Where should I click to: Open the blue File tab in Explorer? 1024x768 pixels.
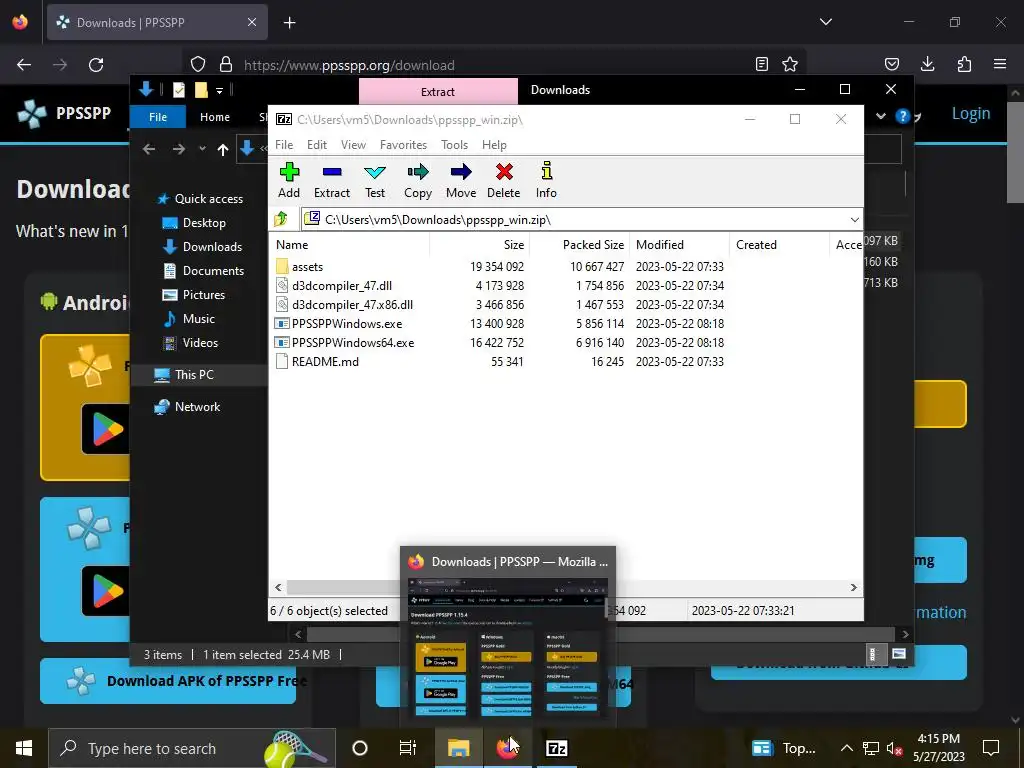tap(158, 117)
